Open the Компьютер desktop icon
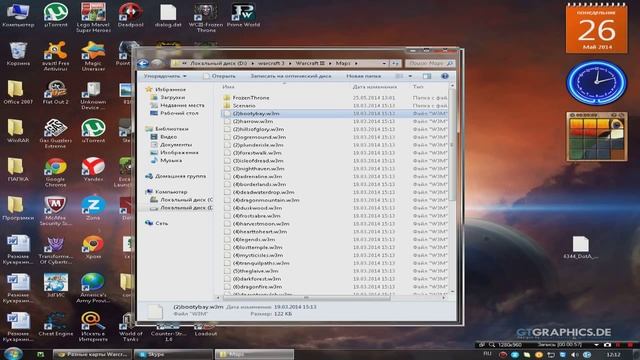 (18, 16)
